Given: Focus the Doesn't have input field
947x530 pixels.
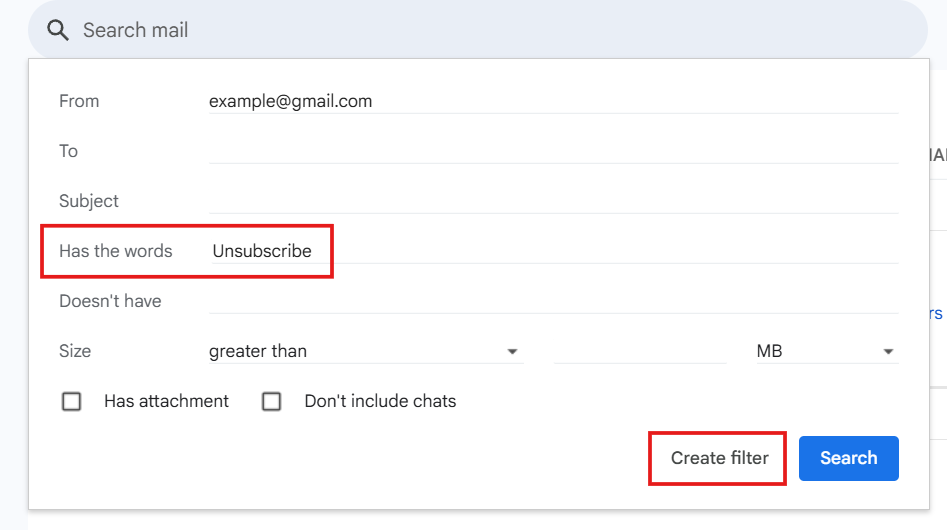Looking at the screenshot, I should 552,301.
